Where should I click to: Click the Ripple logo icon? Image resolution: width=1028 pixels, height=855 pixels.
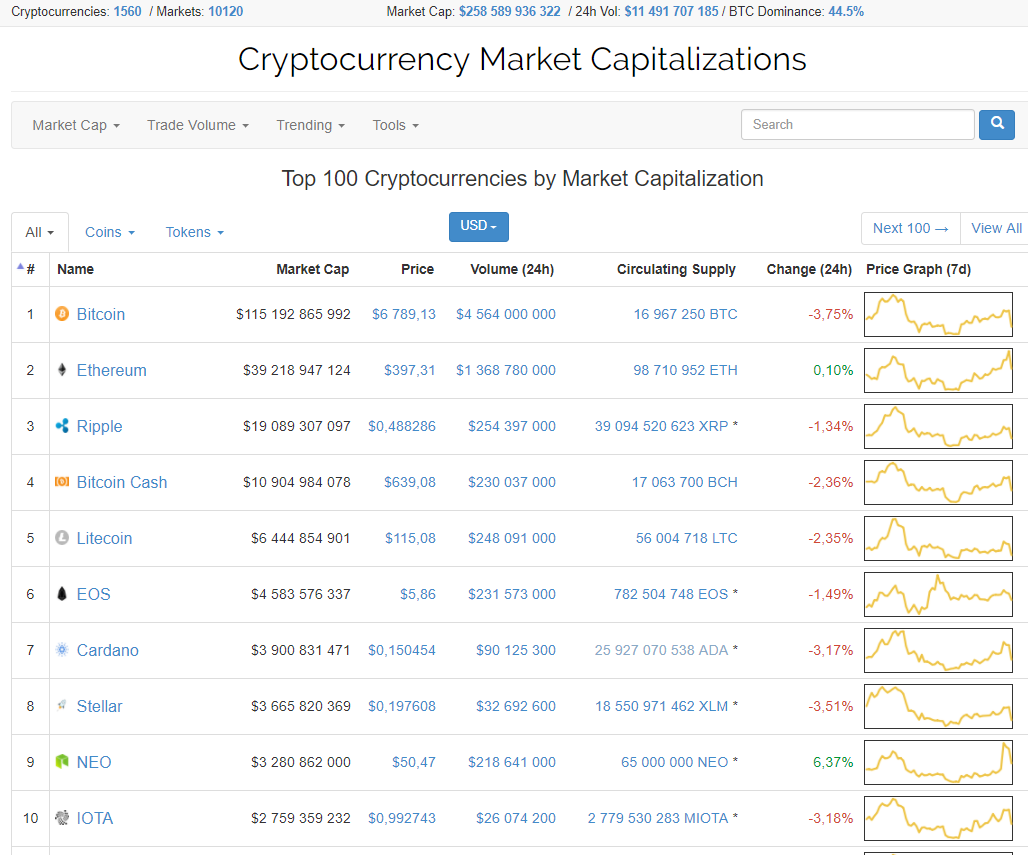point(62,426)
